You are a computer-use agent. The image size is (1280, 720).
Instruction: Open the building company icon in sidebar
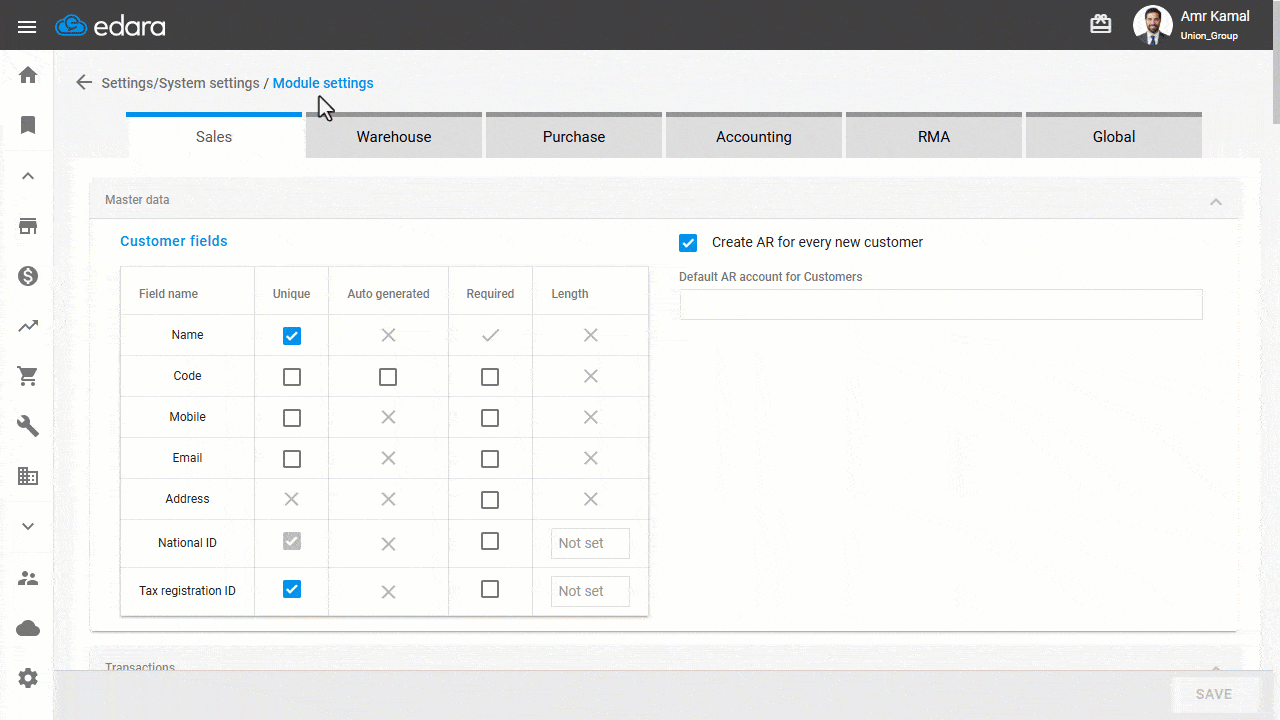point(28,476)
